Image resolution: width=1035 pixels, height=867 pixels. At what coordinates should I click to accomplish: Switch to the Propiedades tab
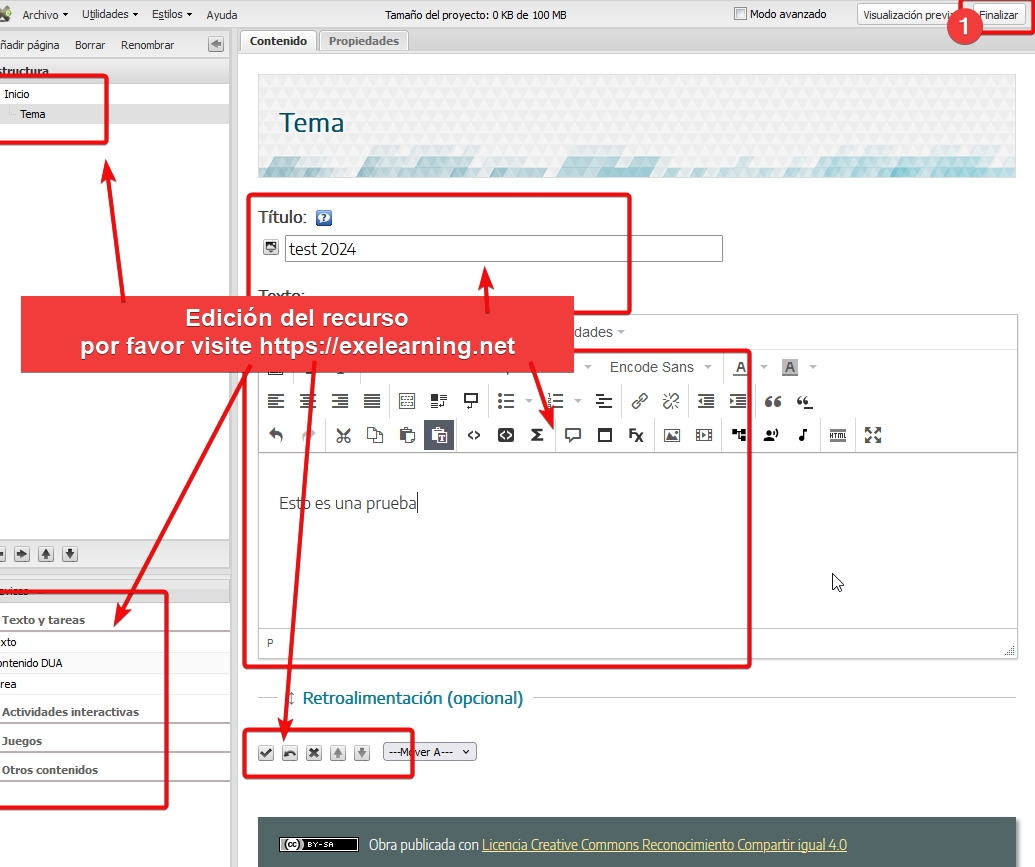tap(364, 41)
